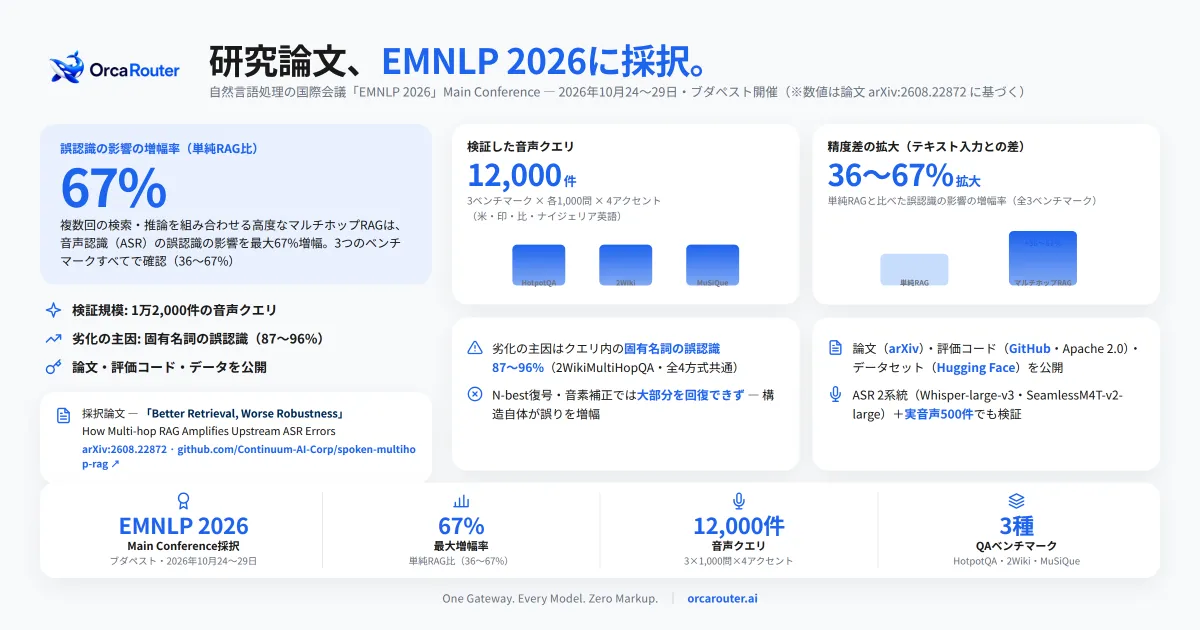The image size is (1200, 630).
Task: Click the bold GitHub link
Action: (x=1029, y=348)
